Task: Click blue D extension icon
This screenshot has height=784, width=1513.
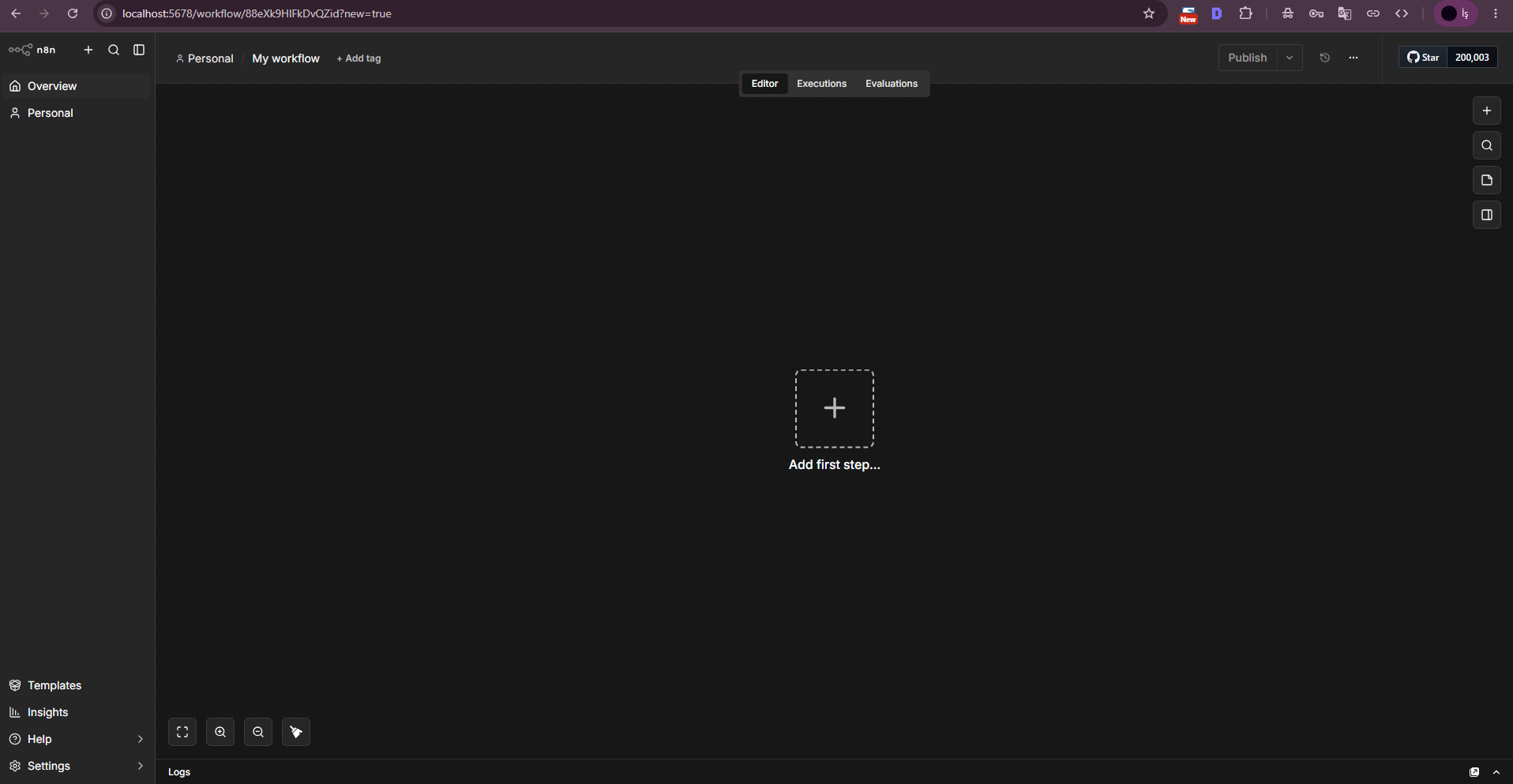Action: click(x=1217, y=13)
